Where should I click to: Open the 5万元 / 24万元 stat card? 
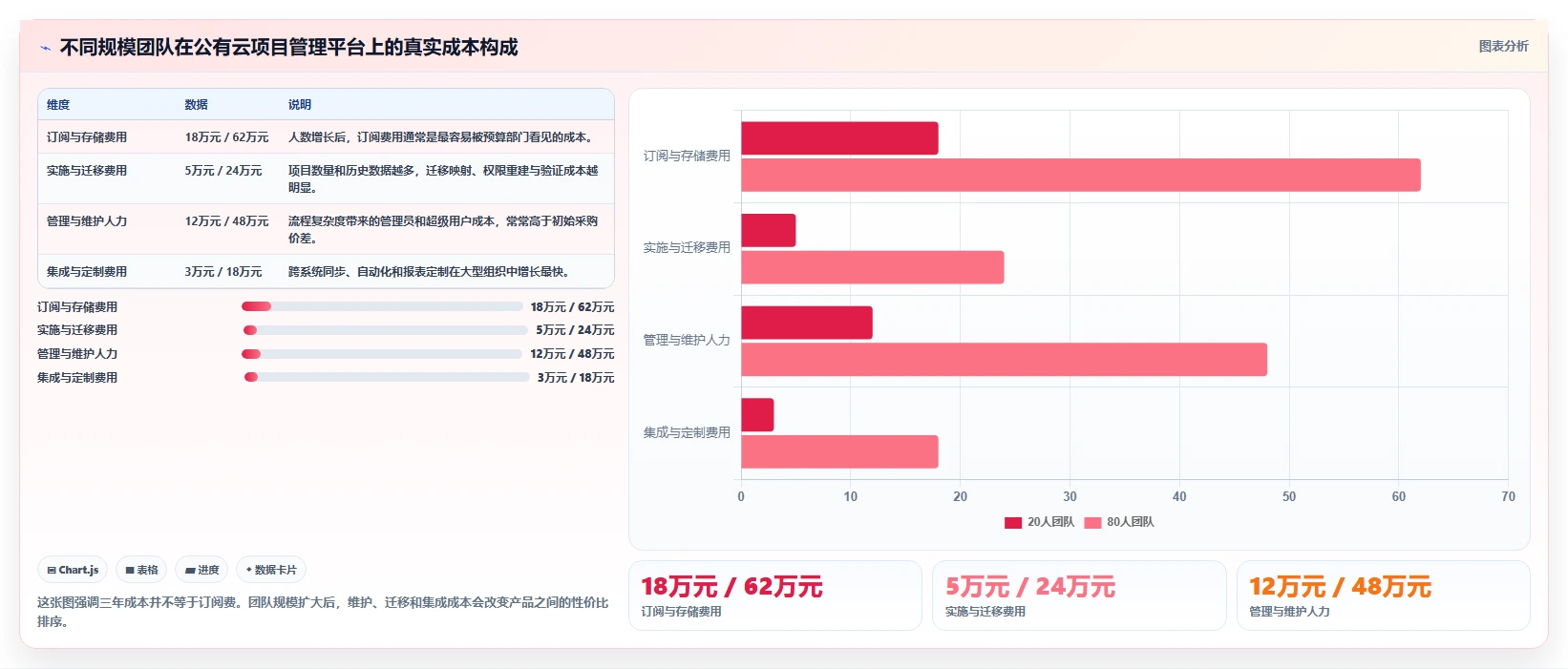click(1079, 596)
